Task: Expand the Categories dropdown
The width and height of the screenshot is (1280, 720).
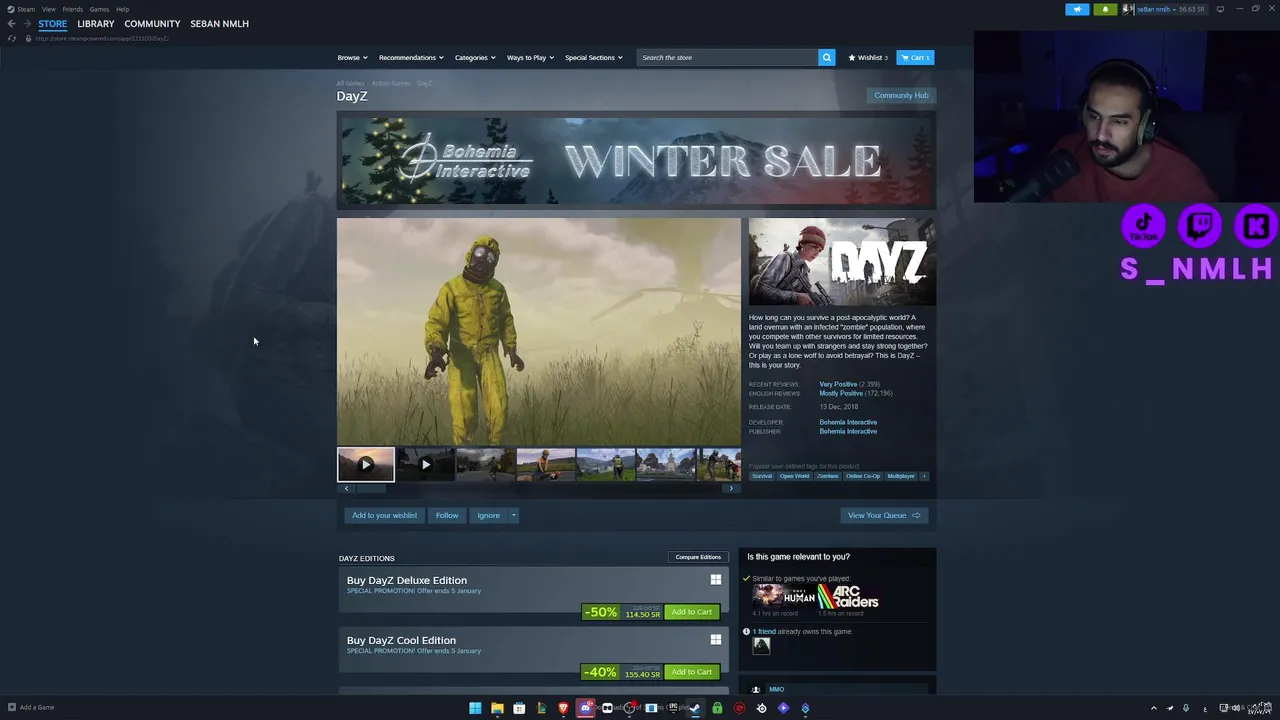Action: click(475, 57)
